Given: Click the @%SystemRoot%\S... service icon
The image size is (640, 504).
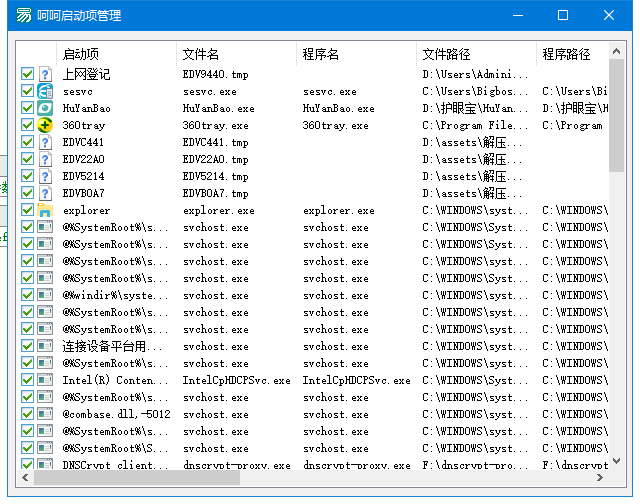Looking at the screenshot, I should click(45, 448).
